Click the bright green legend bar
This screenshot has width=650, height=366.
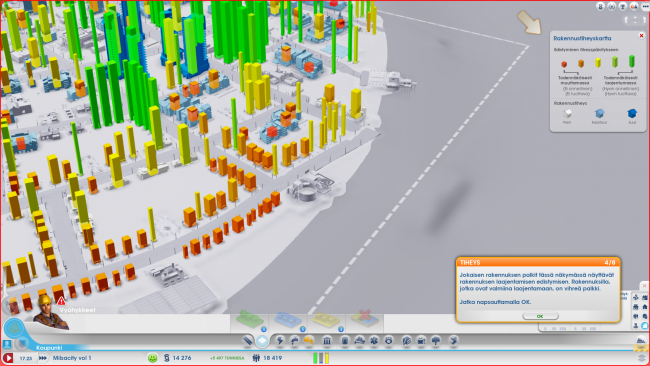631,61
